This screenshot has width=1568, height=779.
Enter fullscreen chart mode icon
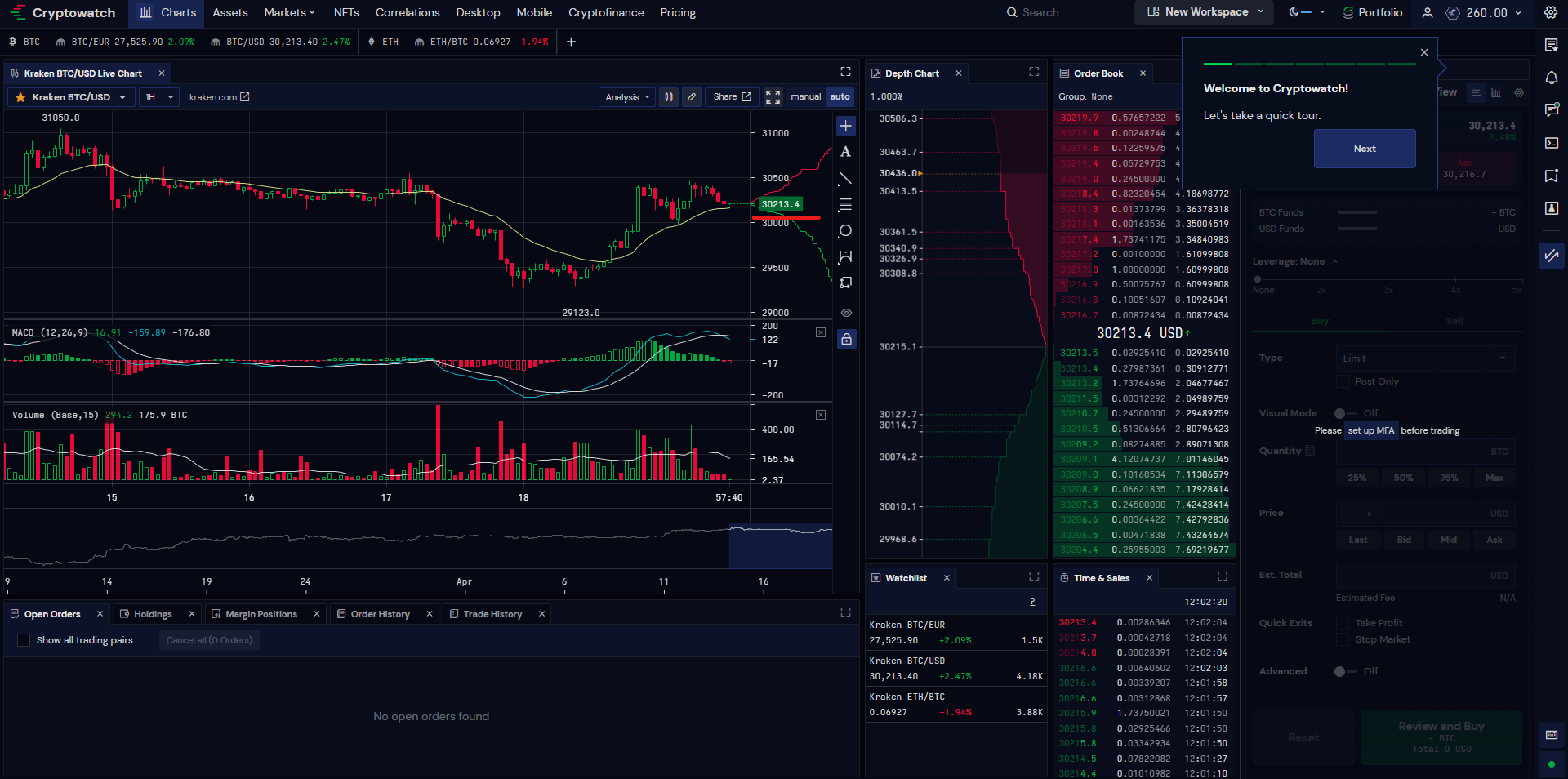(x=773, y=97)
